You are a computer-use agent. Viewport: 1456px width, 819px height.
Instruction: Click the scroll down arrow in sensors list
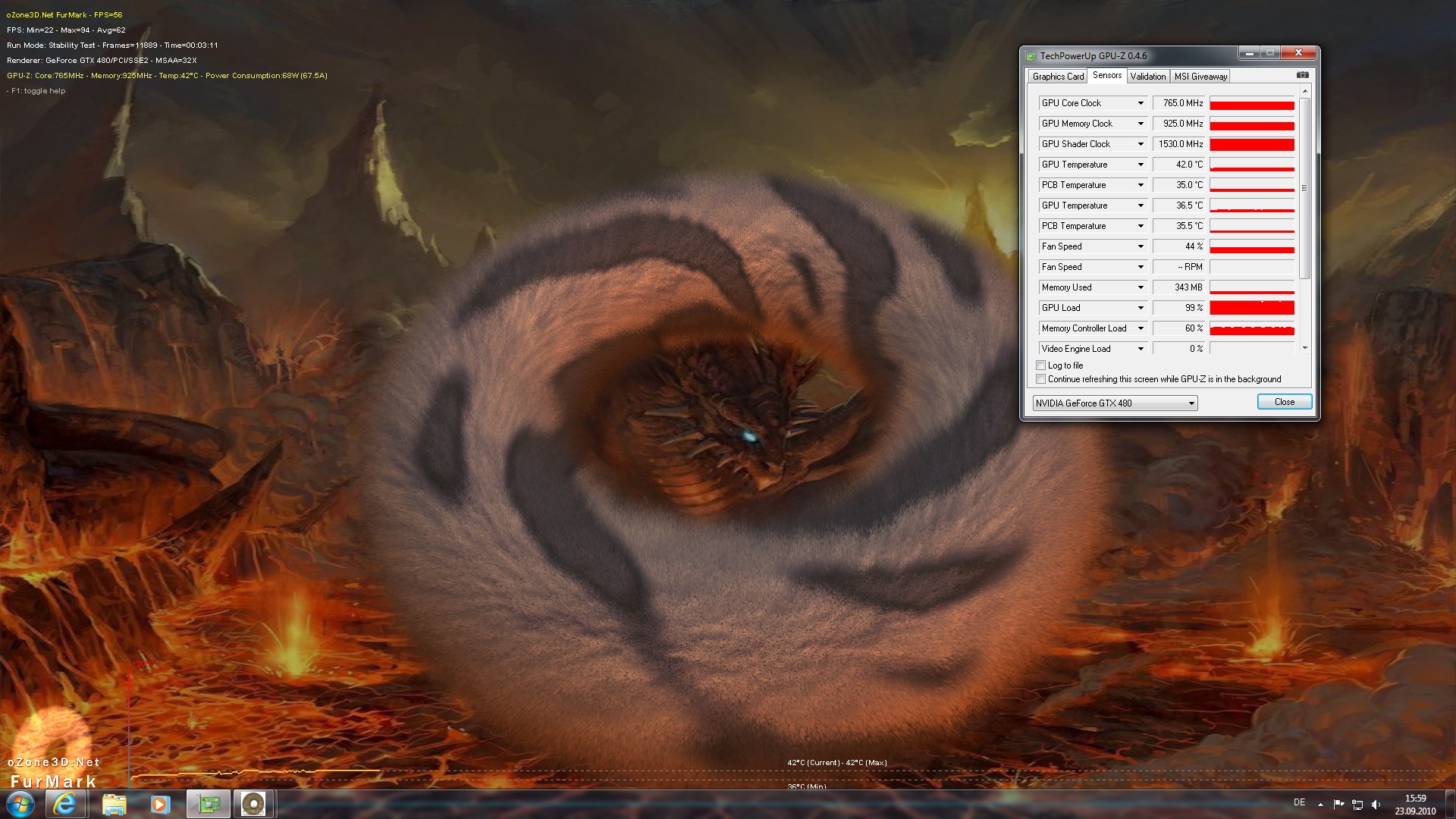point(1305,348)
